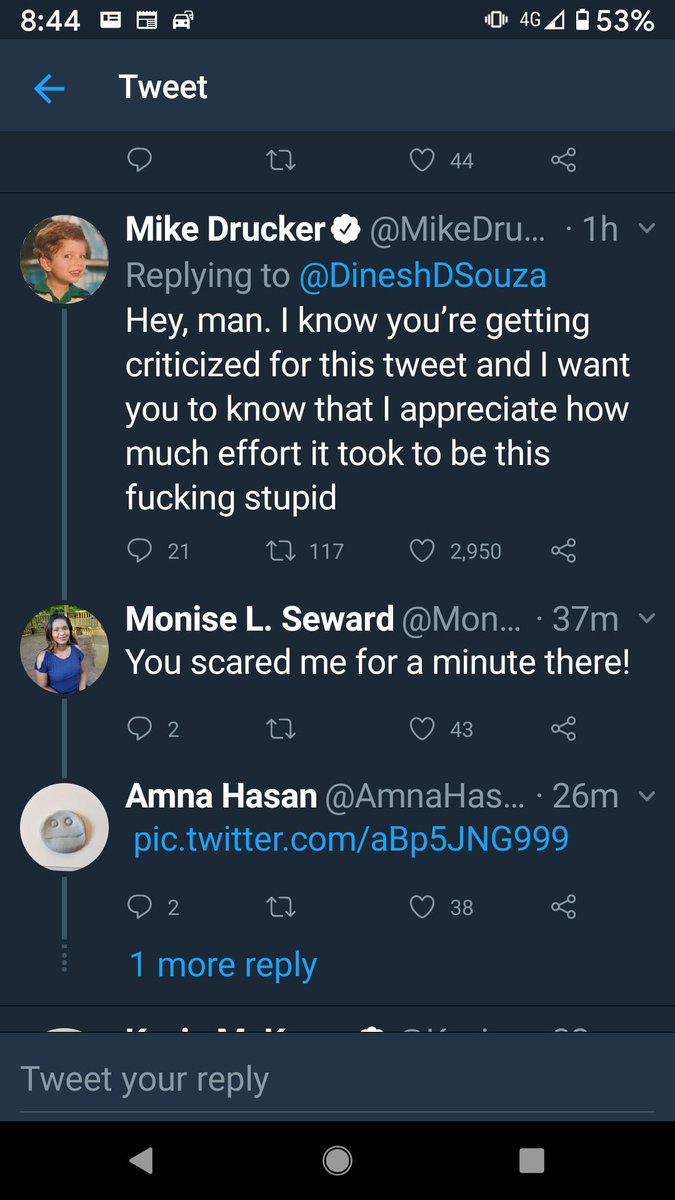Reply to Monise L. Seward's tweet
Image resolution: width=675 pixels, height=1200 pixels.
141,729
